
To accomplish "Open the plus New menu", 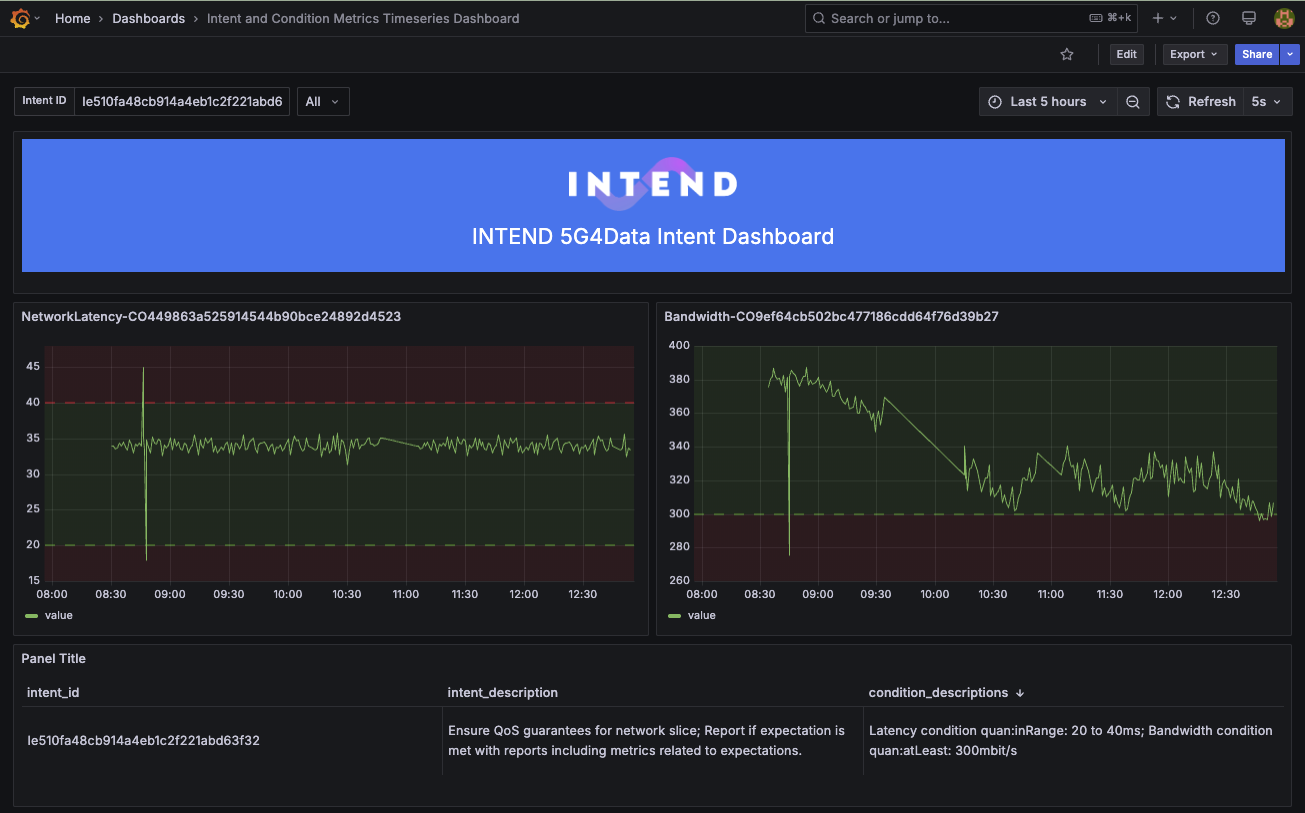I will click(x=1164, y=18).
